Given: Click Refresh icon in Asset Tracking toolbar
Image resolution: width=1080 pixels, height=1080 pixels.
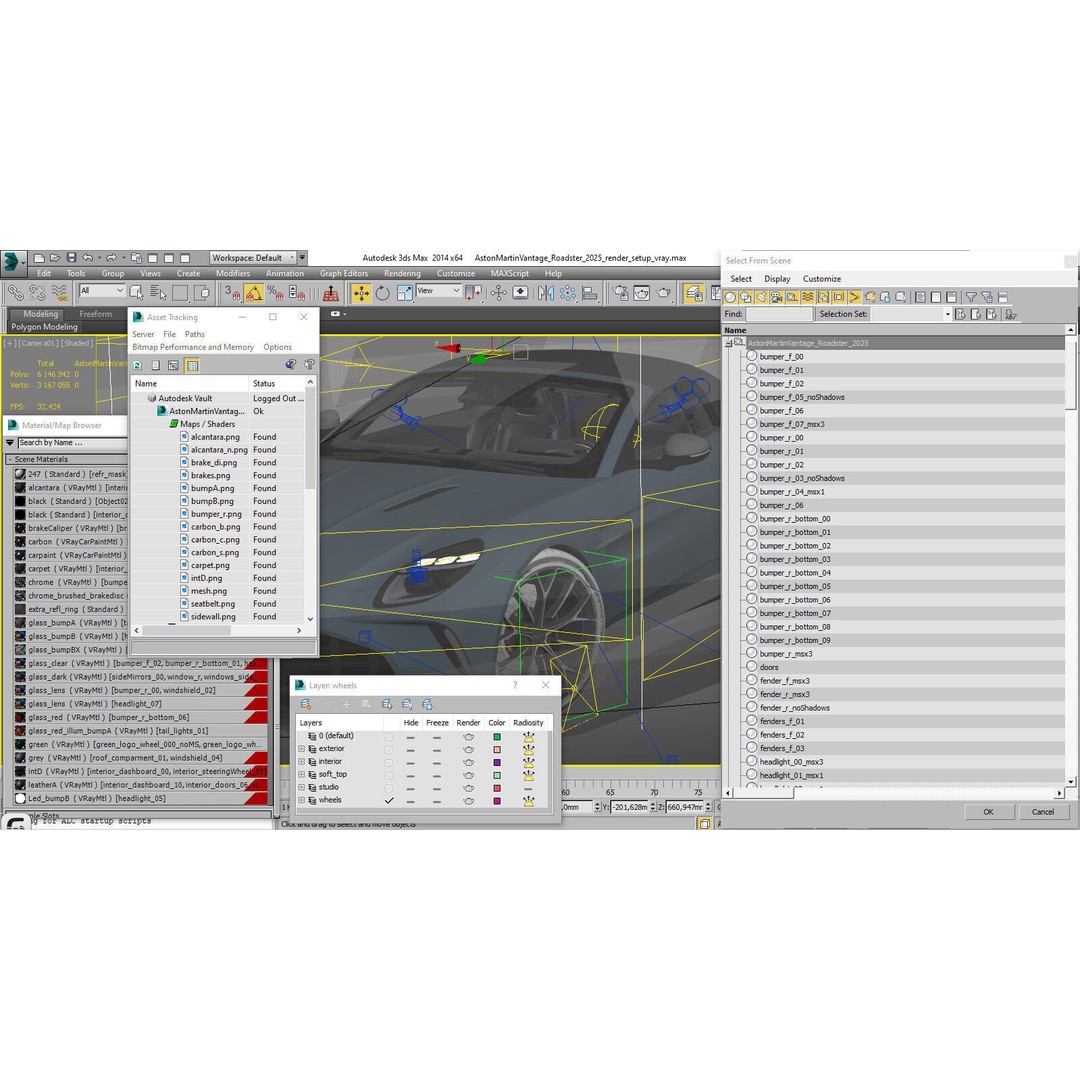Looking at the screenshot, I should pyautogui.click(x=138, y=365).
